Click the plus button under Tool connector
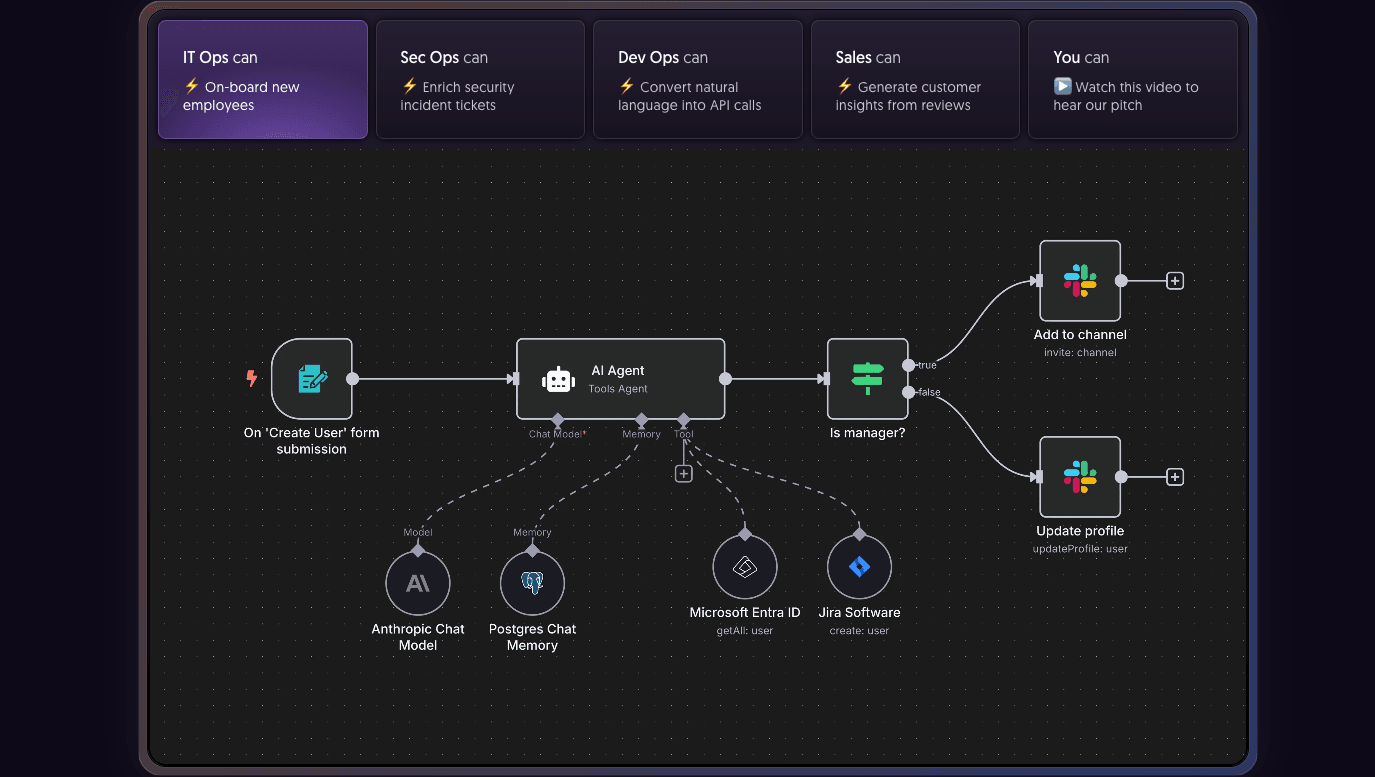 coord(684,473)
